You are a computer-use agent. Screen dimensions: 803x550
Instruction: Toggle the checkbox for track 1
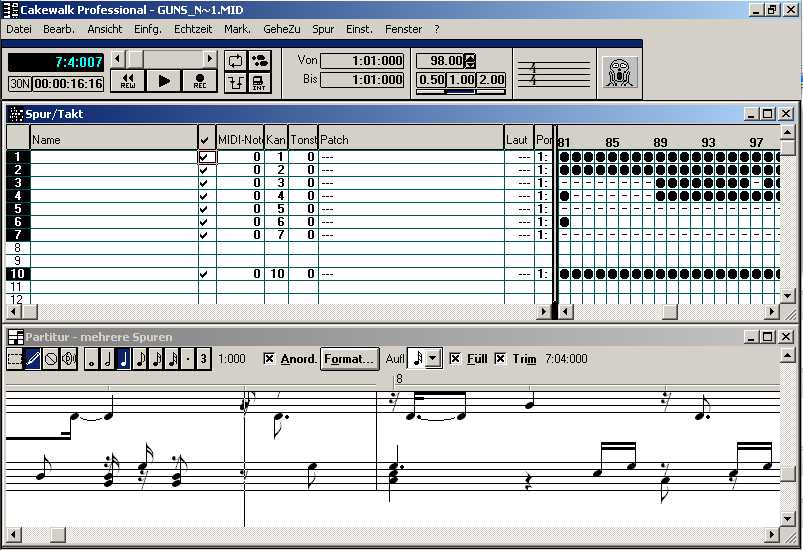point(207,157)
